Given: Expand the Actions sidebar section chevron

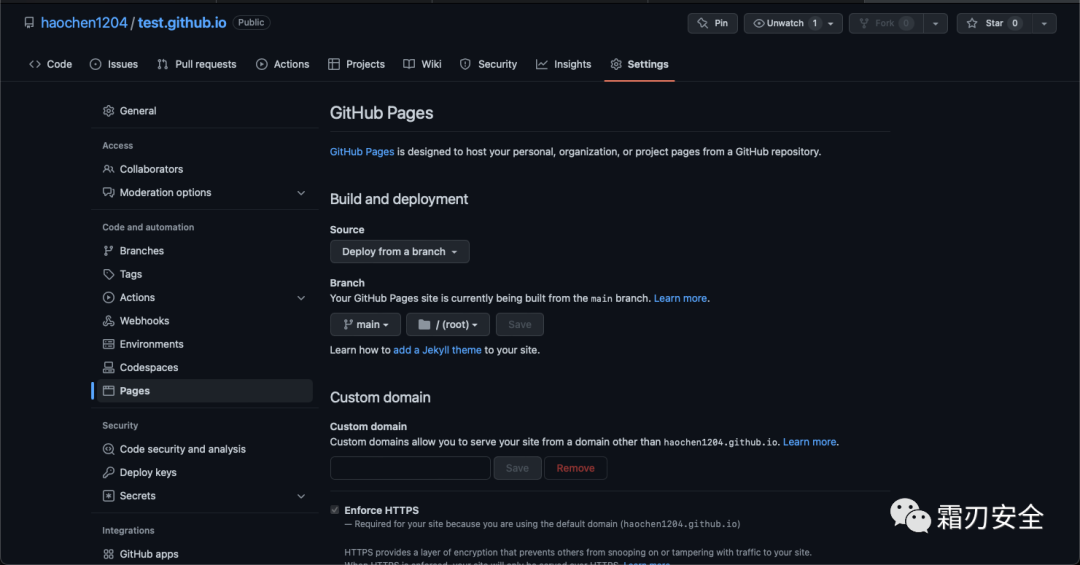Looking at the screenshot, I should click(x=301, y=298).
